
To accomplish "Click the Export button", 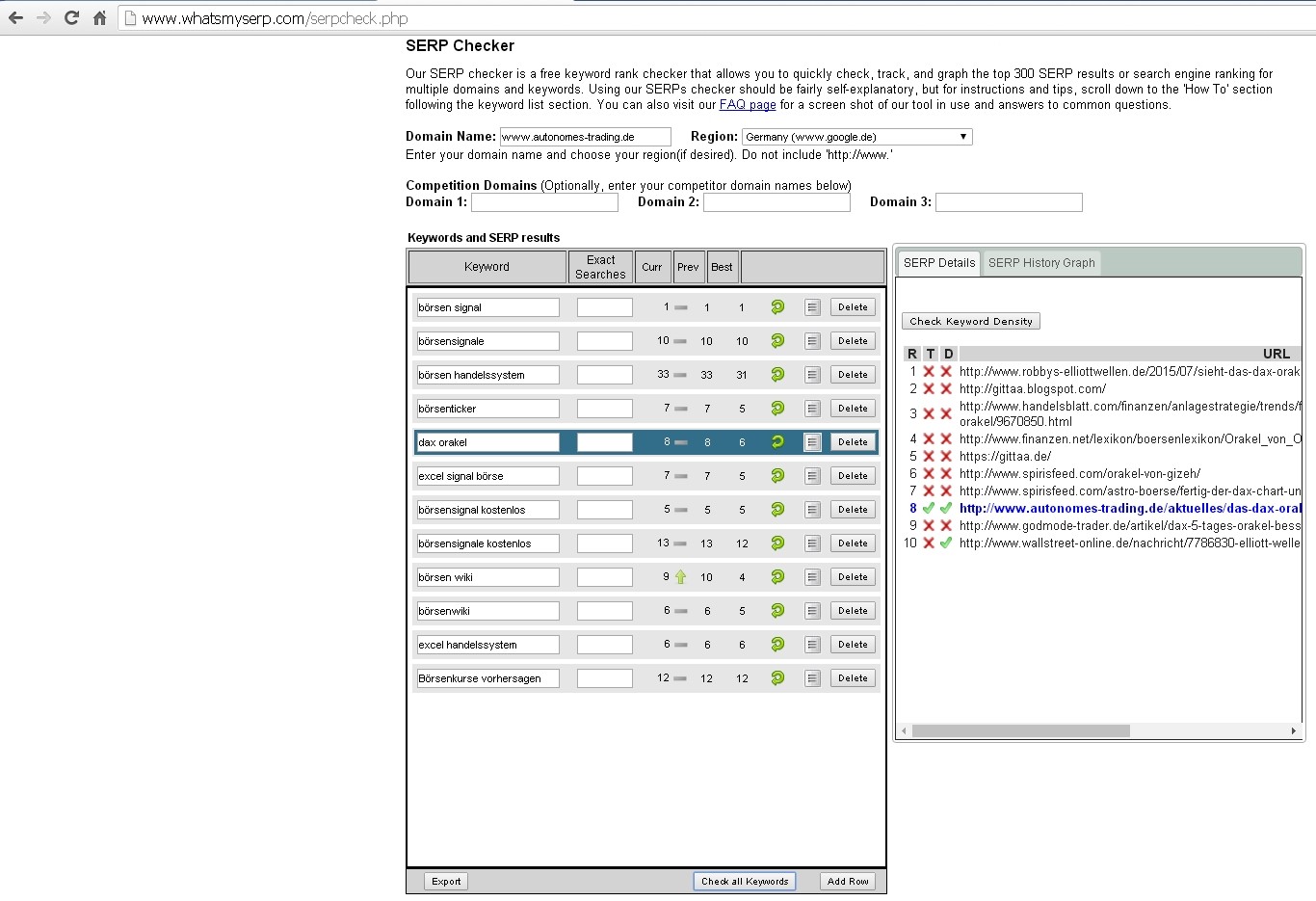I will (x=446, y=882).
